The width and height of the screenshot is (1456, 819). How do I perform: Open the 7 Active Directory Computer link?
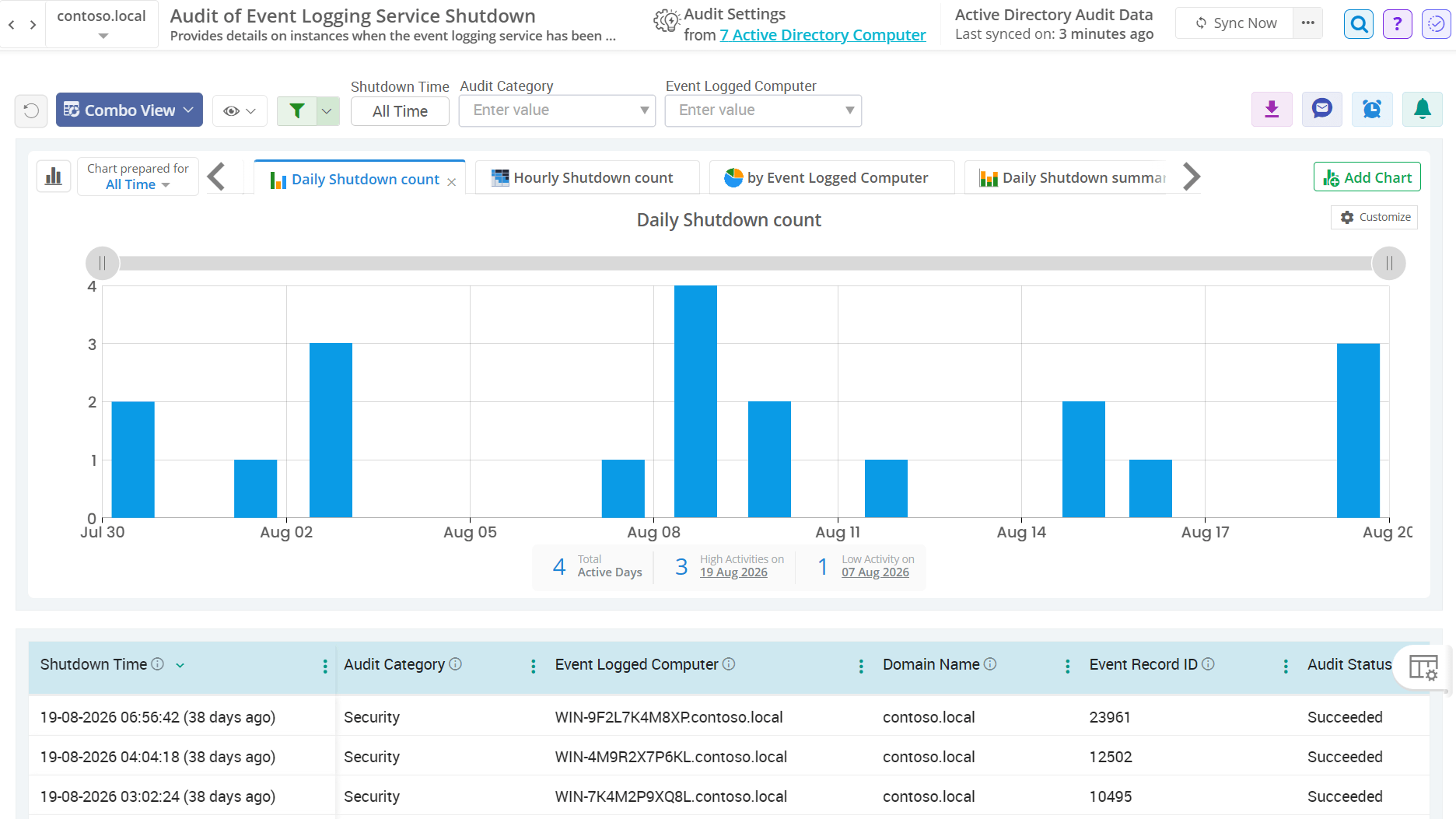(x=823, y=35)
